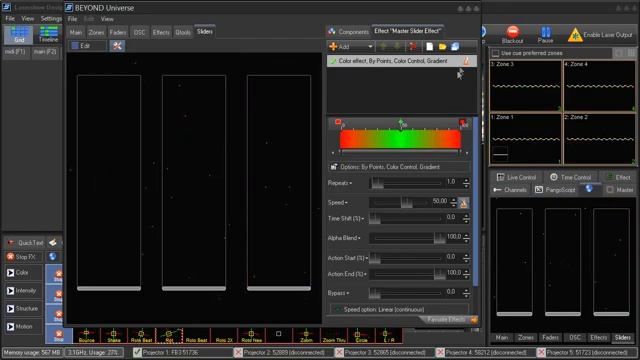Toggle Projector 5 disconnected checkbox
The height and width of the screenshot is (360, 640).
(x=541, y=352)
